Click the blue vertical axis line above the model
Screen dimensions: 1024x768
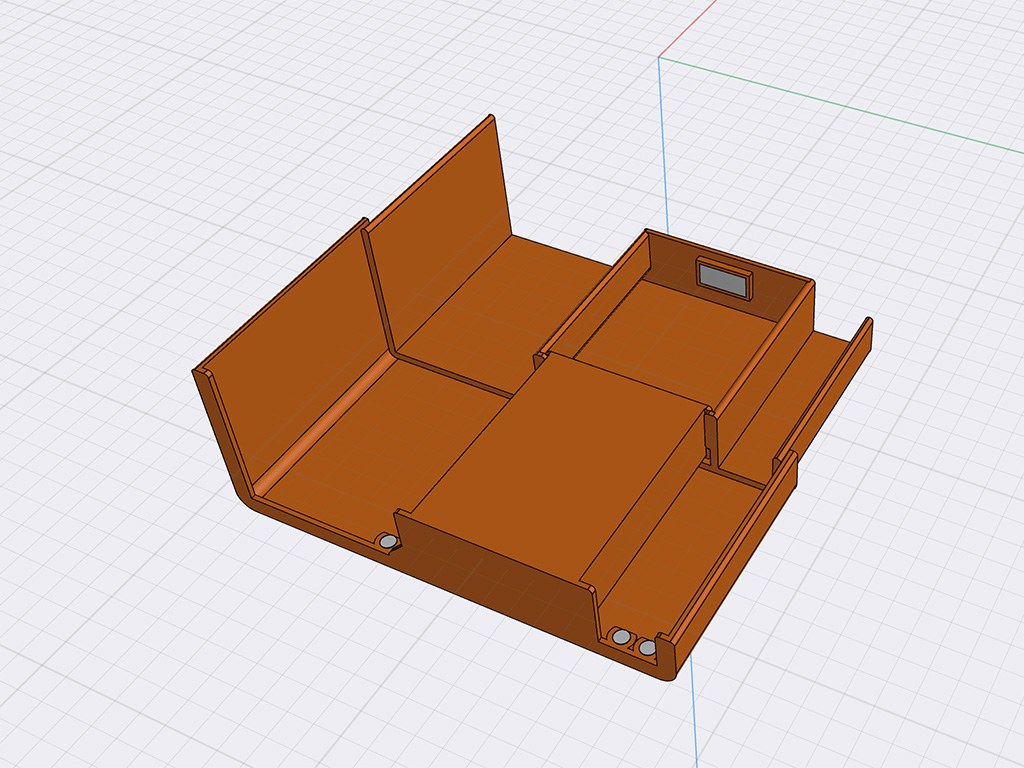[x=663, y=144]
